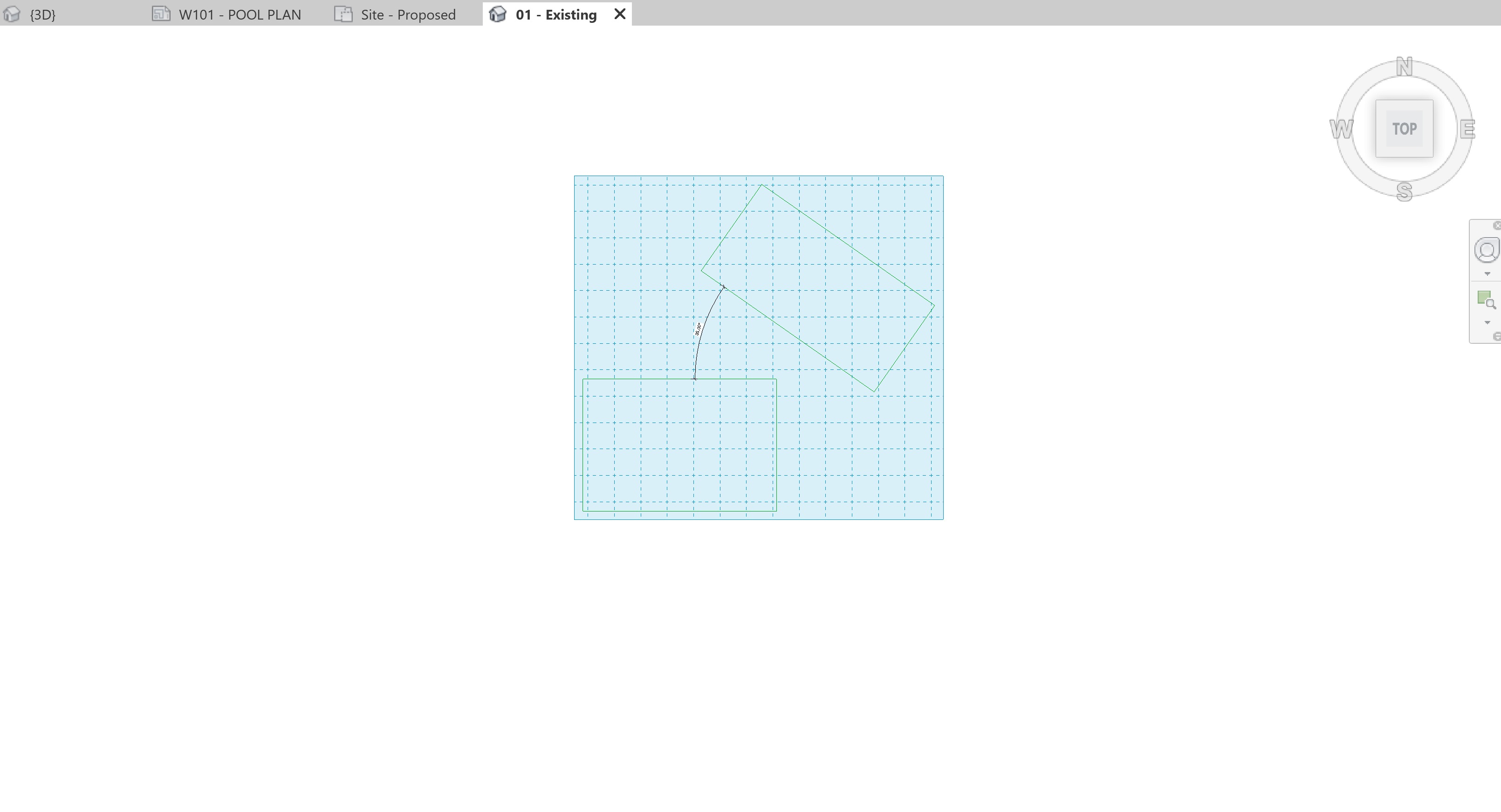
Task: Click the West label on the ViewCube compass
Action: [x=1342, y=129]
